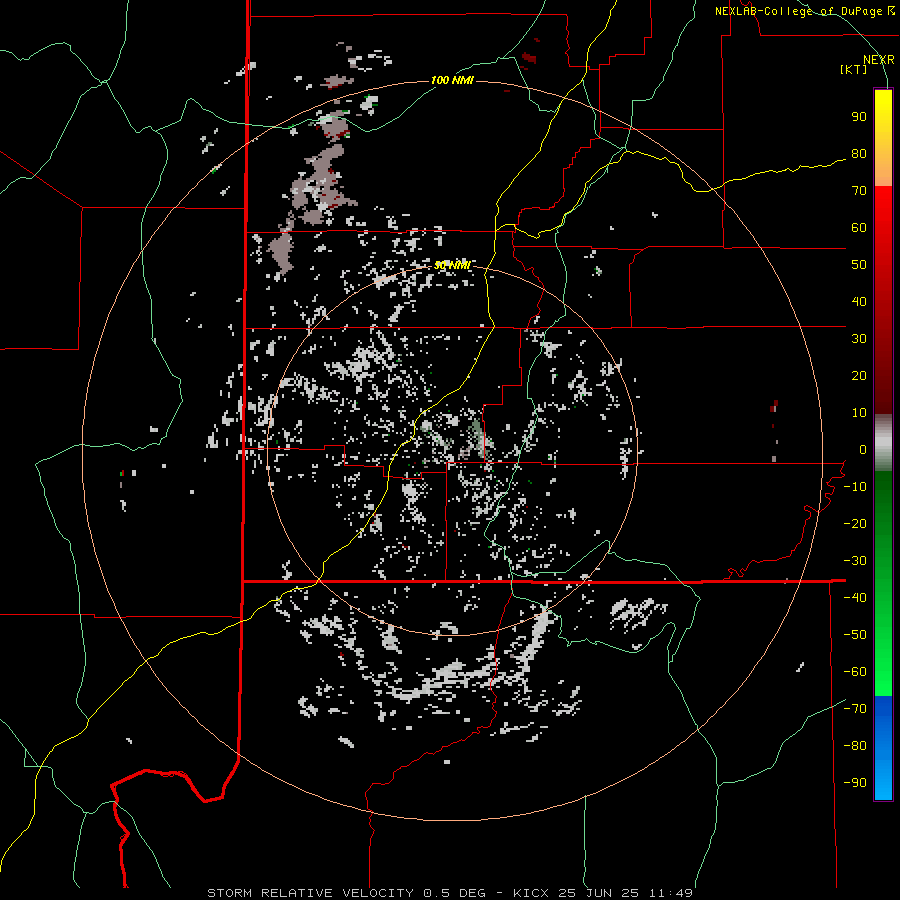Screen dimensions: 900x900
Task: Click the negative 60 scale value
Action: click(855, 672)
